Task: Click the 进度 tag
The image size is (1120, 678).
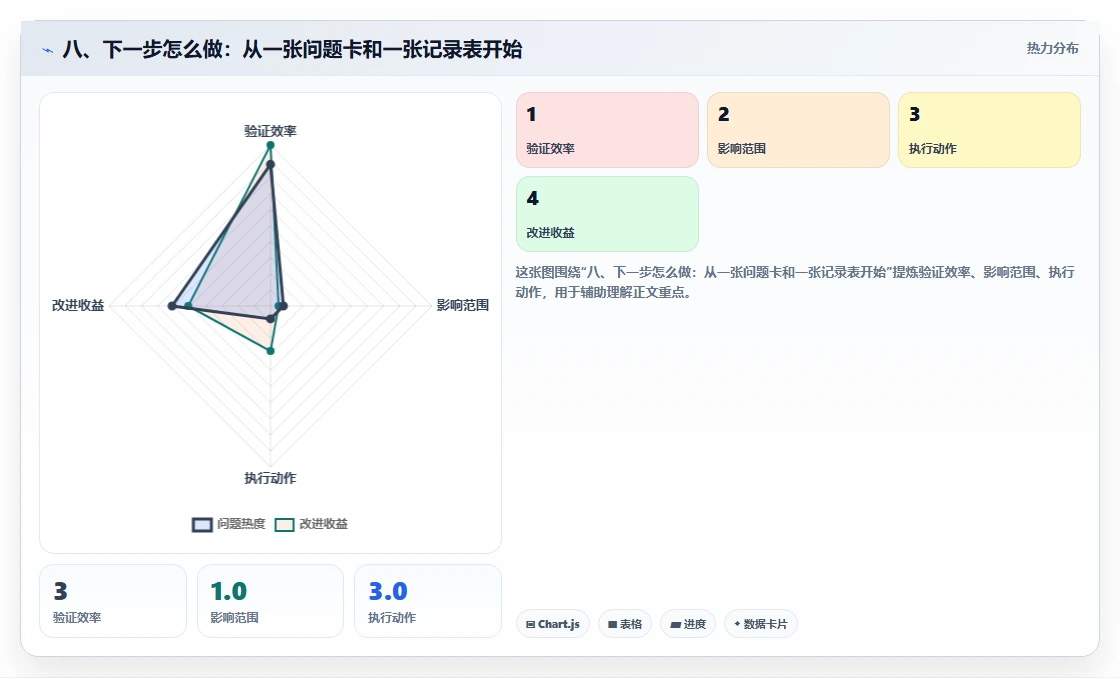Action: 687,624
